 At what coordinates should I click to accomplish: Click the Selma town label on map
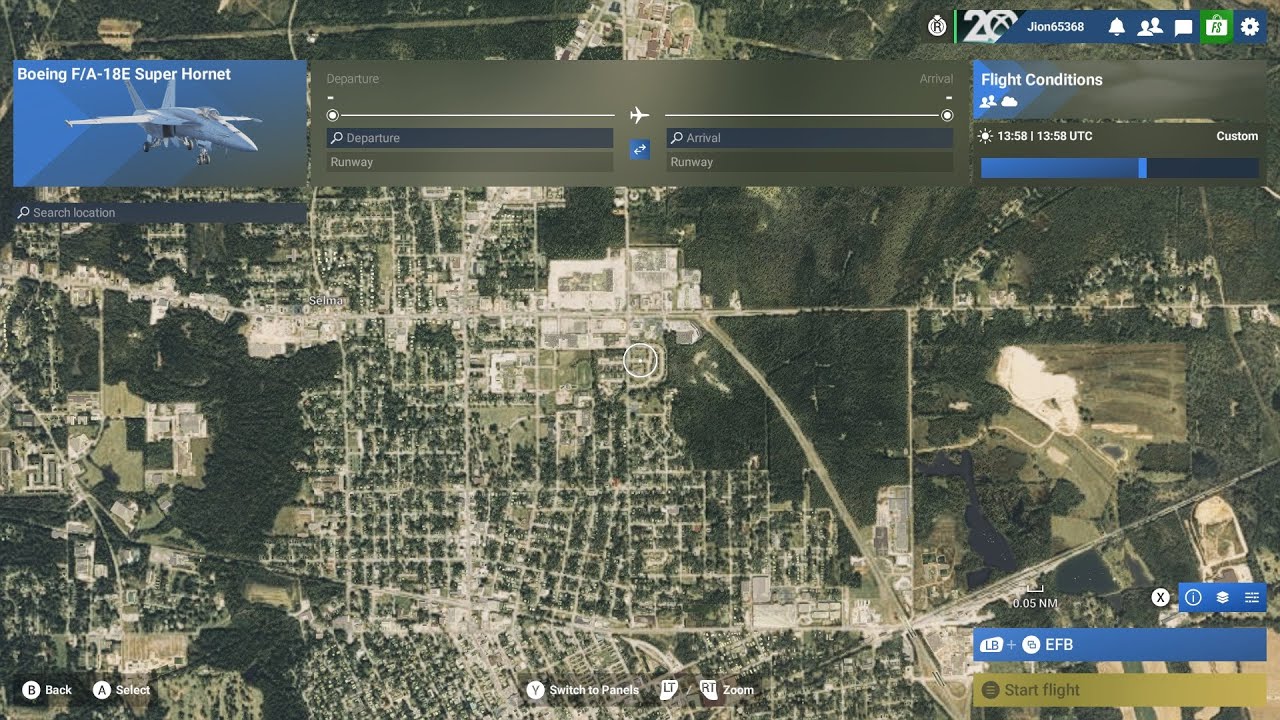pos(327,301)
